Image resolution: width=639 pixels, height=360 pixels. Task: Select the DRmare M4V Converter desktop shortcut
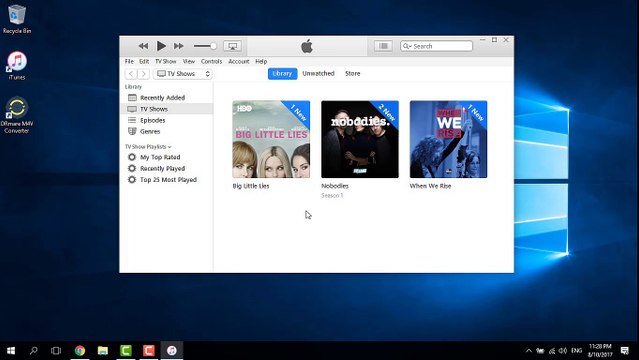coord(17,115)
